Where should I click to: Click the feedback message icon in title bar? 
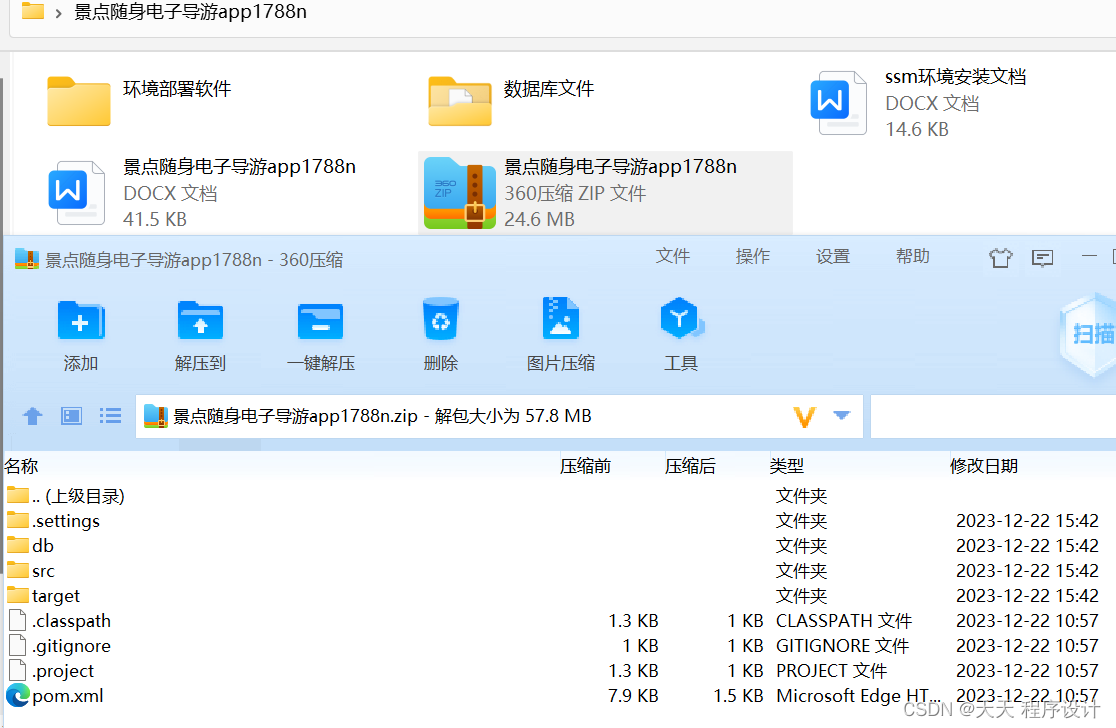point(1042,258)
